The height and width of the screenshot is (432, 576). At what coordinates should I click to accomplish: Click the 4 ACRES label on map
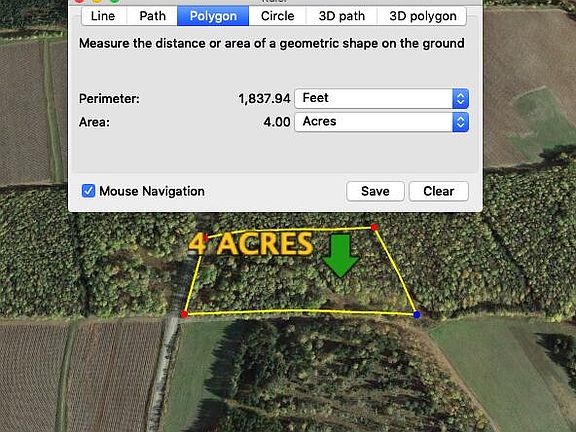point(251,244)
